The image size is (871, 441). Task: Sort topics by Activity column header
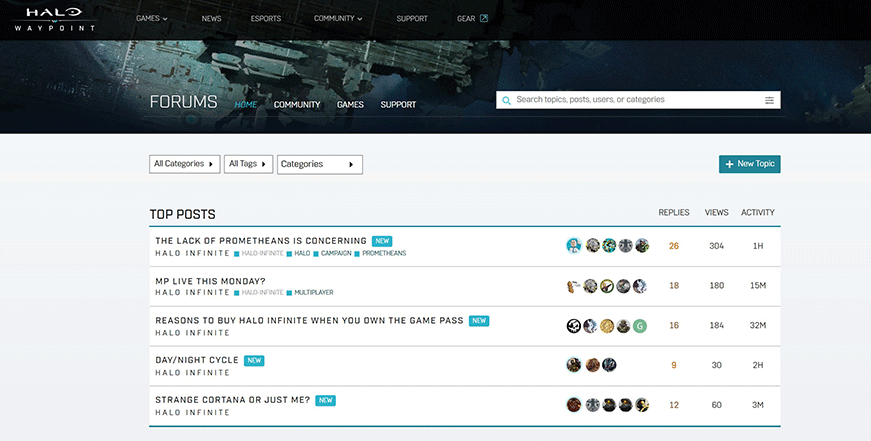coord(758,212)
